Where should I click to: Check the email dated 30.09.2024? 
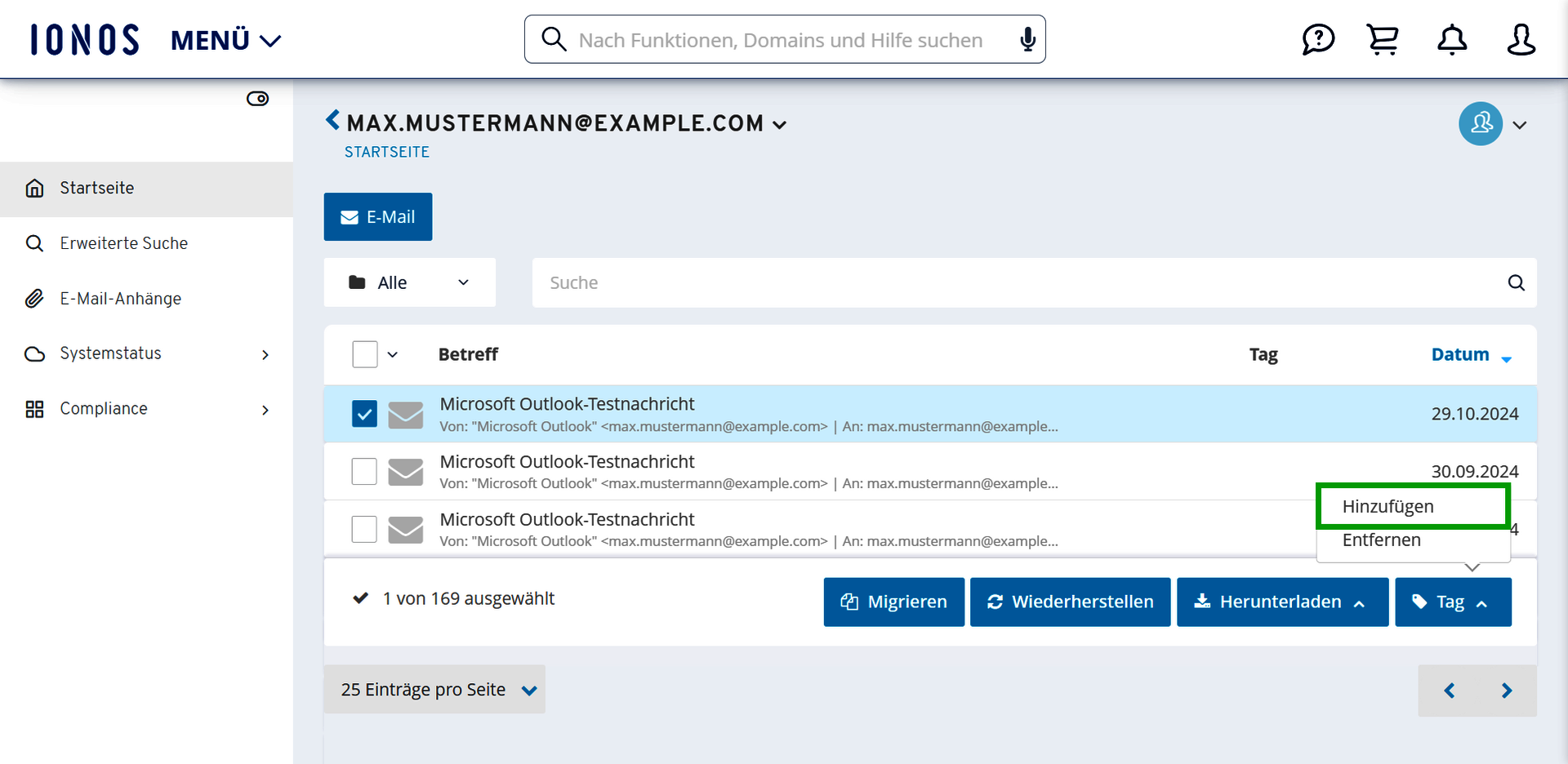coord(364,471)
